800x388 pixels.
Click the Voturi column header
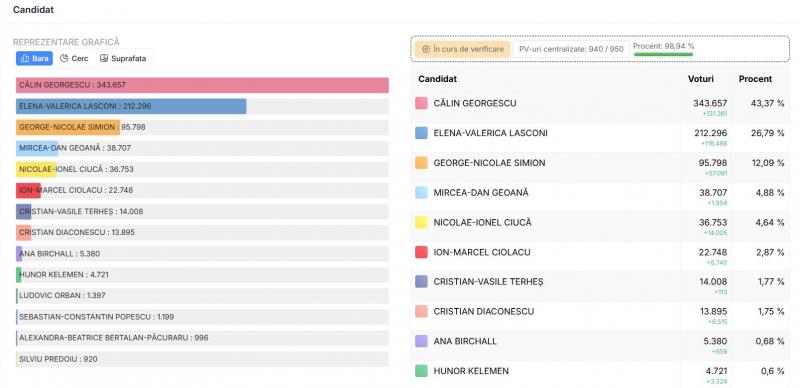(701, 79)
